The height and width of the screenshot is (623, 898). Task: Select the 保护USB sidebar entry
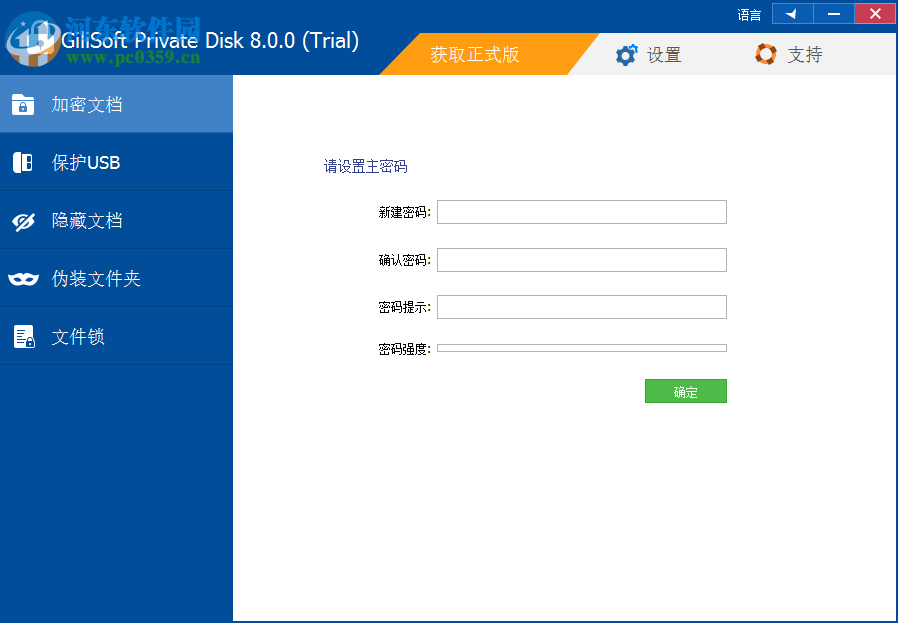click(85, 161)
